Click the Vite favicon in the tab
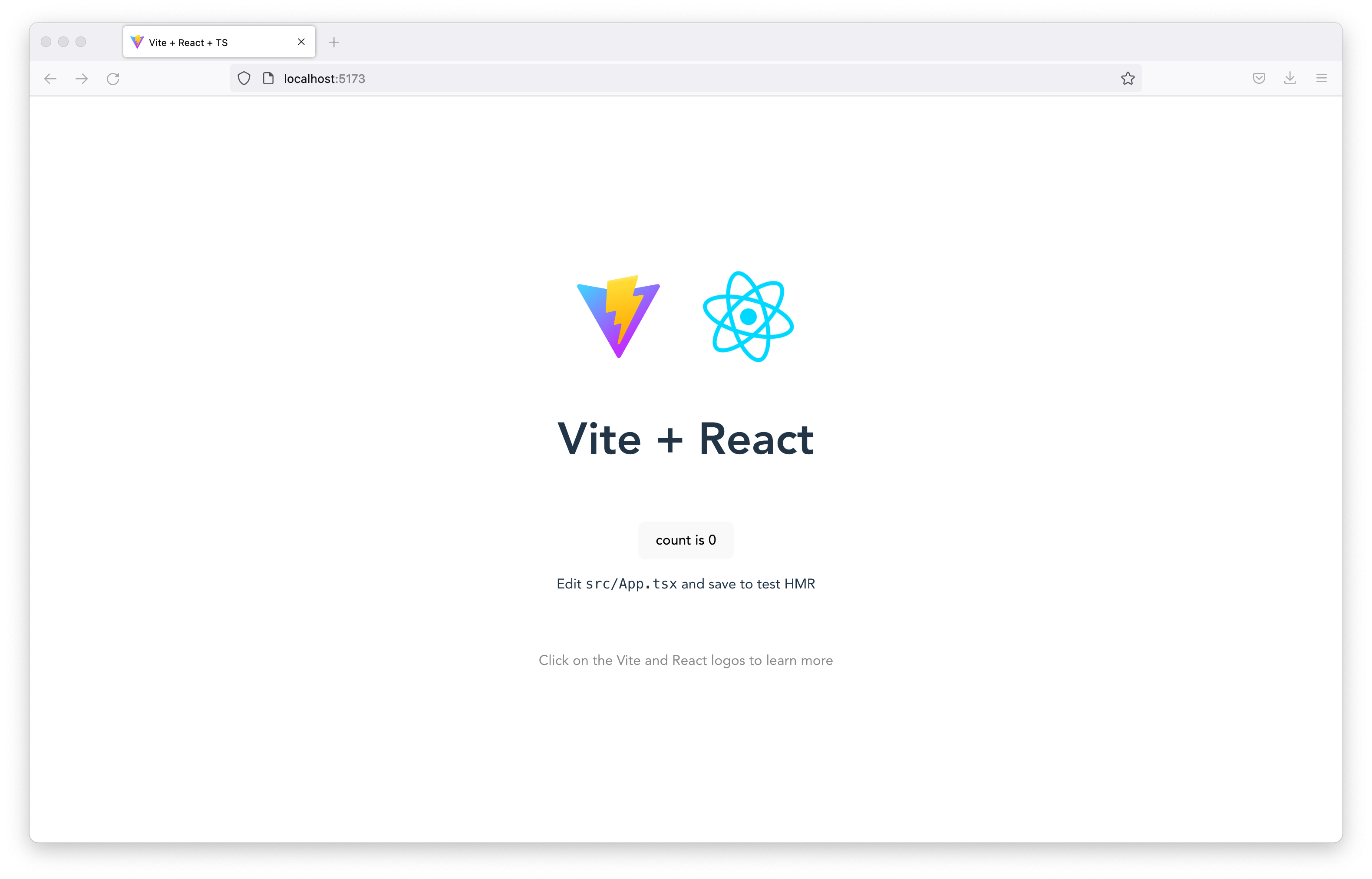 (x=137, y=42)
